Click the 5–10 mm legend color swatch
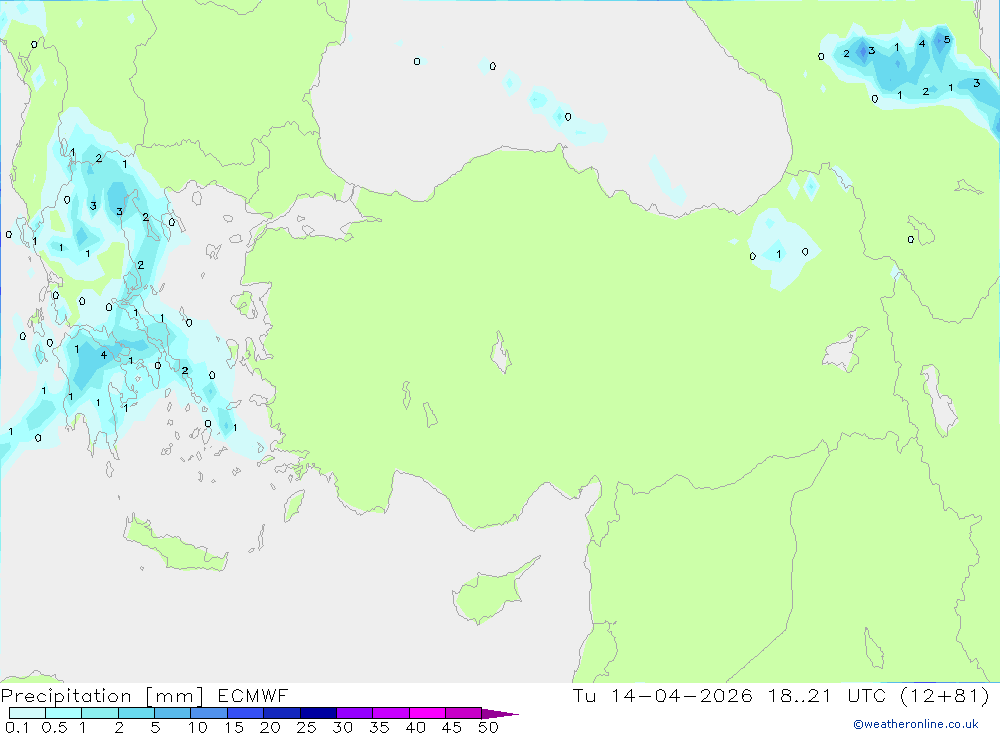 173,713
